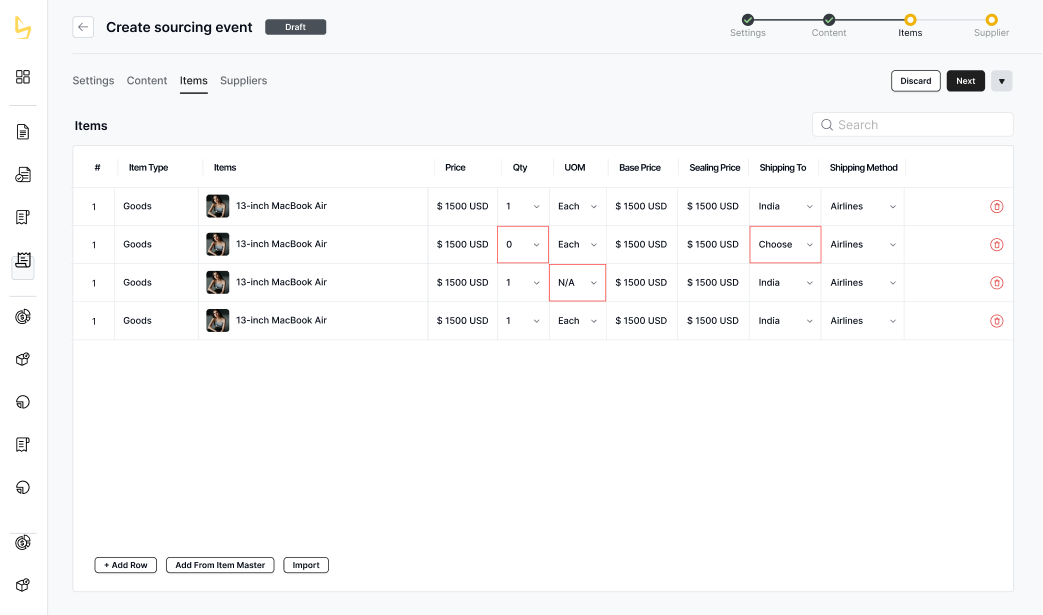
Task: Click the yellow app logo
Action: (x=22, y=28)
